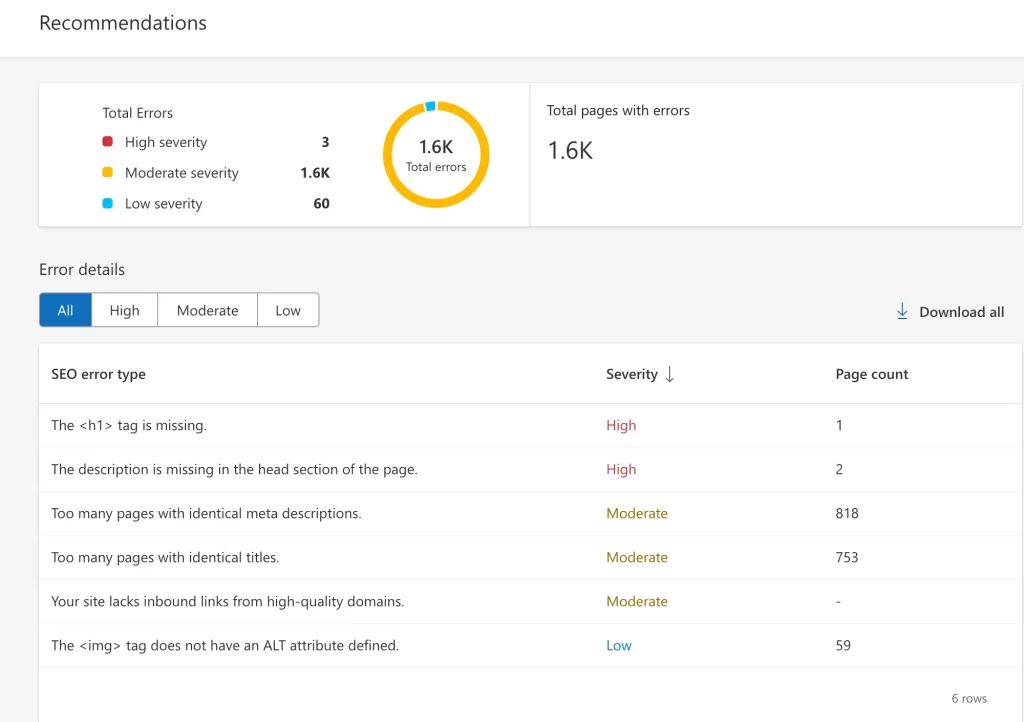The width and height of the screenshot is (1024, 722).
Task: Switch to the Low severity tab
Action: click(x=288, y=310)
